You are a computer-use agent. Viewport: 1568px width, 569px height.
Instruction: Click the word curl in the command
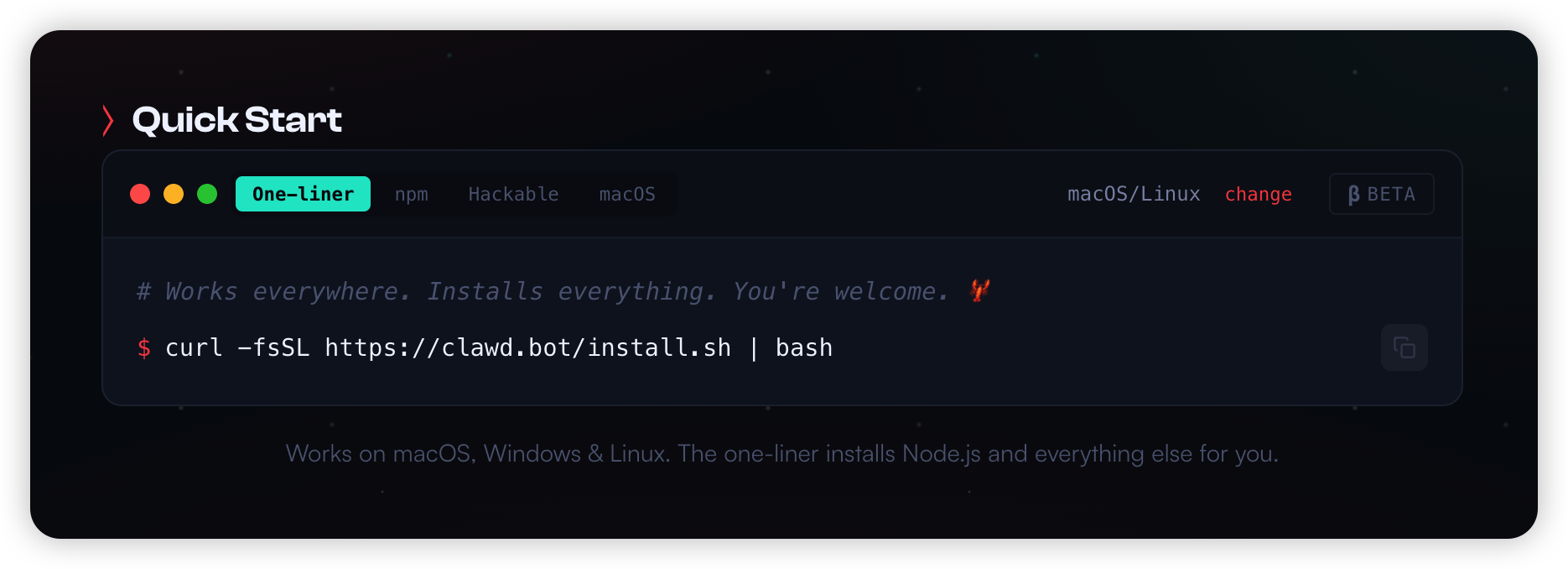[194, 347]
